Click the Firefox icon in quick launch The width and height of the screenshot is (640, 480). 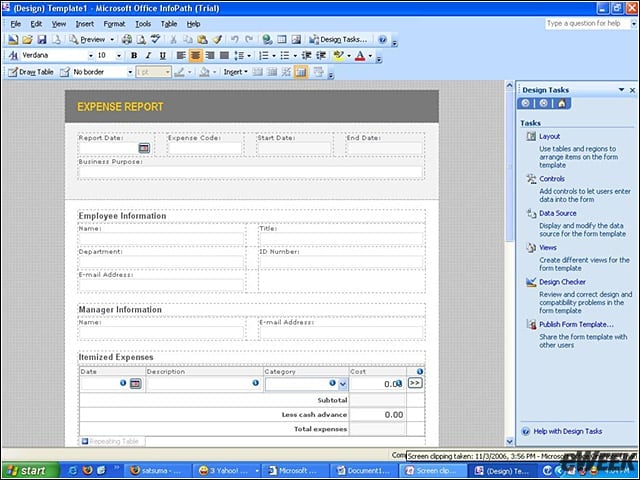coord(87,470)
